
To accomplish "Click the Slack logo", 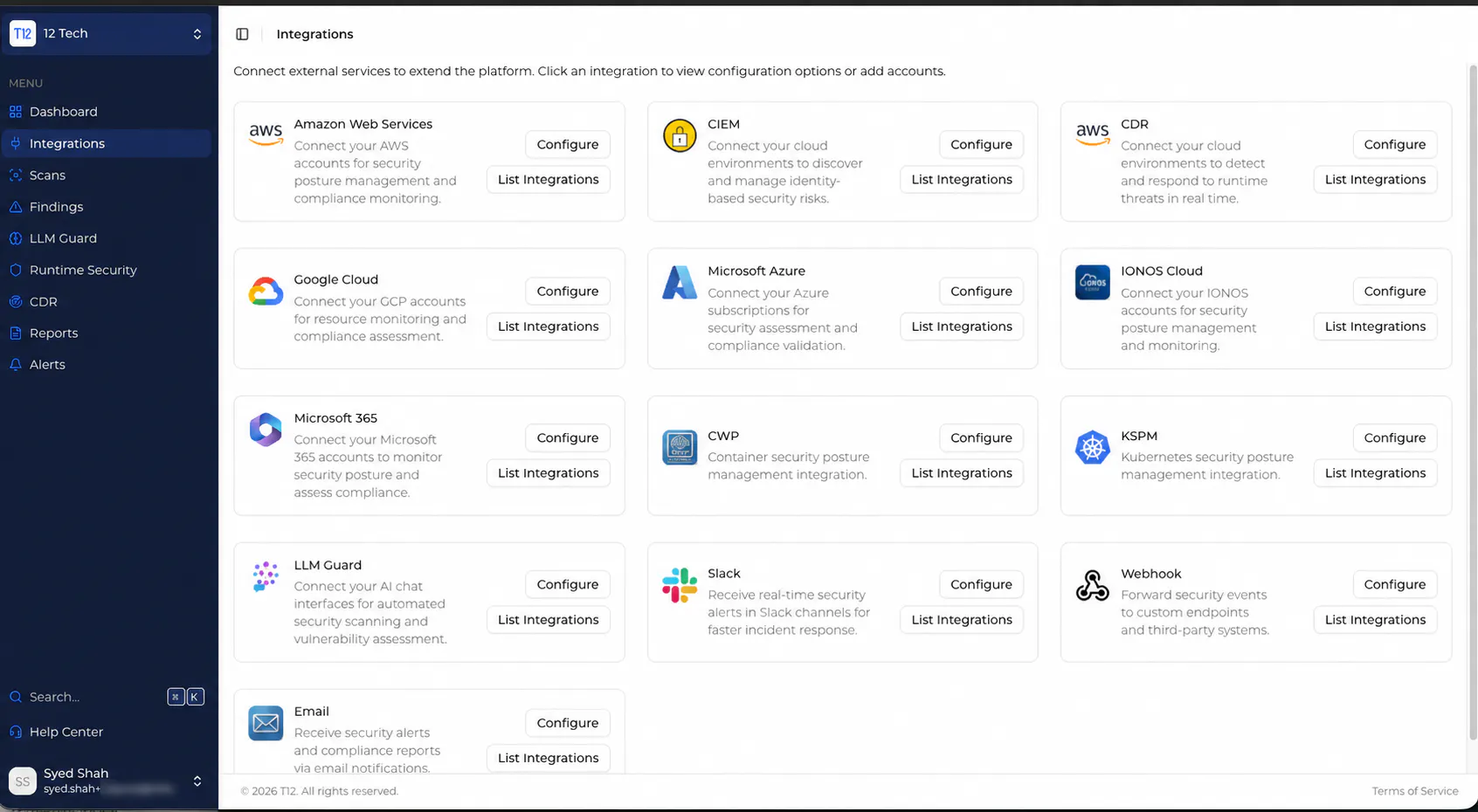I will (680, 585).
